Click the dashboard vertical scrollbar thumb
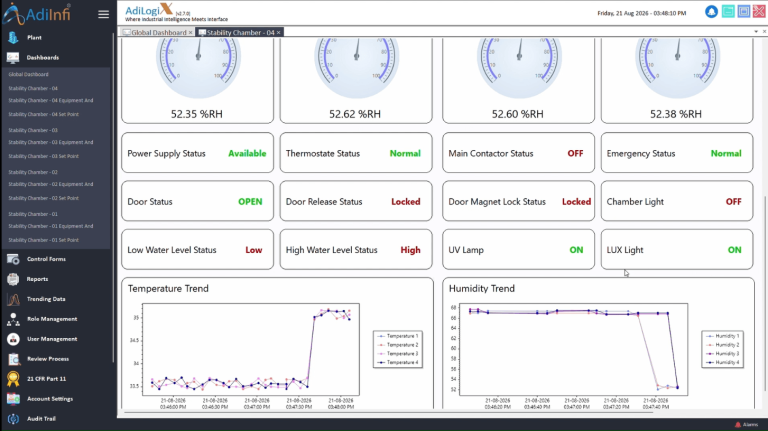 765,294
